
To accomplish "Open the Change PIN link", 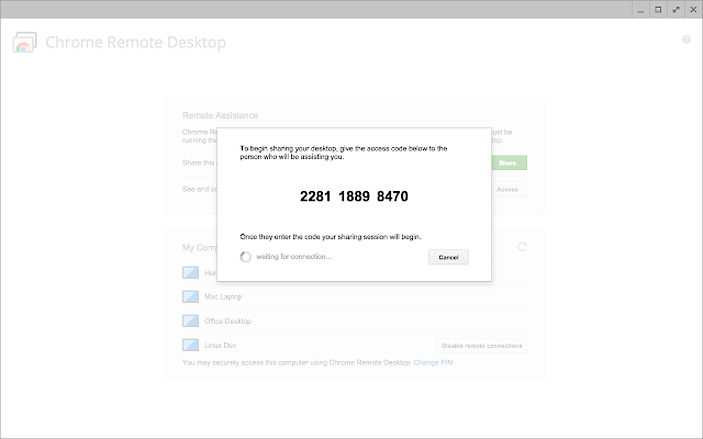I will [x=433, y=363].
